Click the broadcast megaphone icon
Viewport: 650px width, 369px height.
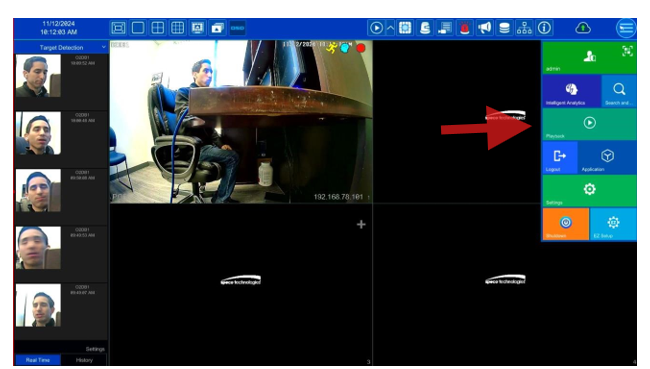484,28
